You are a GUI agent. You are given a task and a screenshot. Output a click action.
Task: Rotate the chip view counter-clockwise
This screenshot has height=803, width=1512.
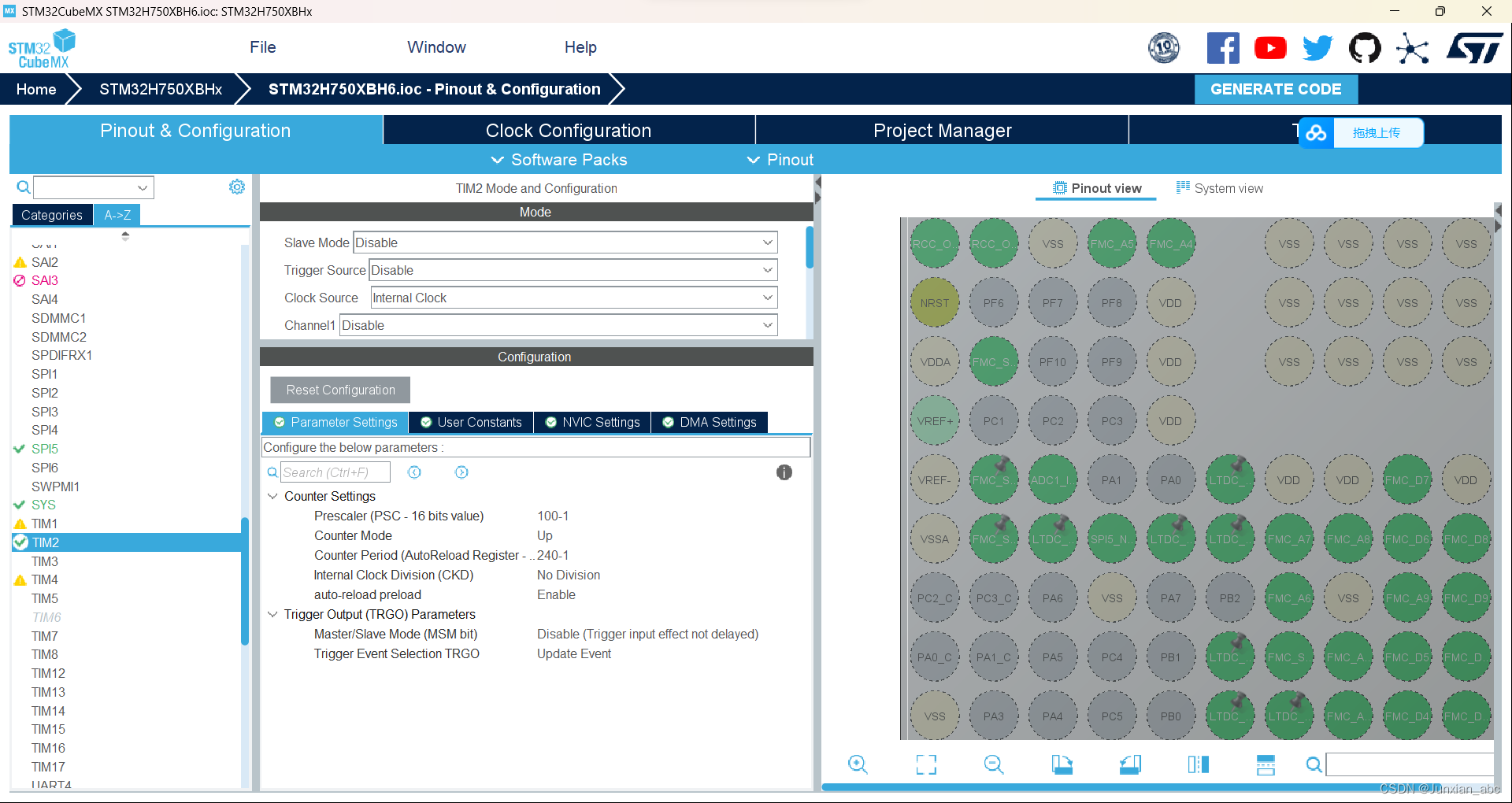pos(1130,764)
